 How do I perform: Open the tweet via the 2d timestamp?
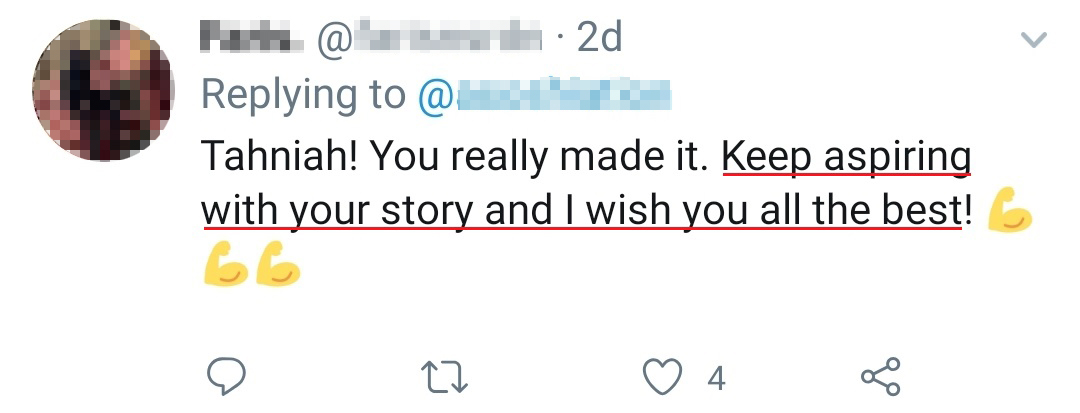599,38
